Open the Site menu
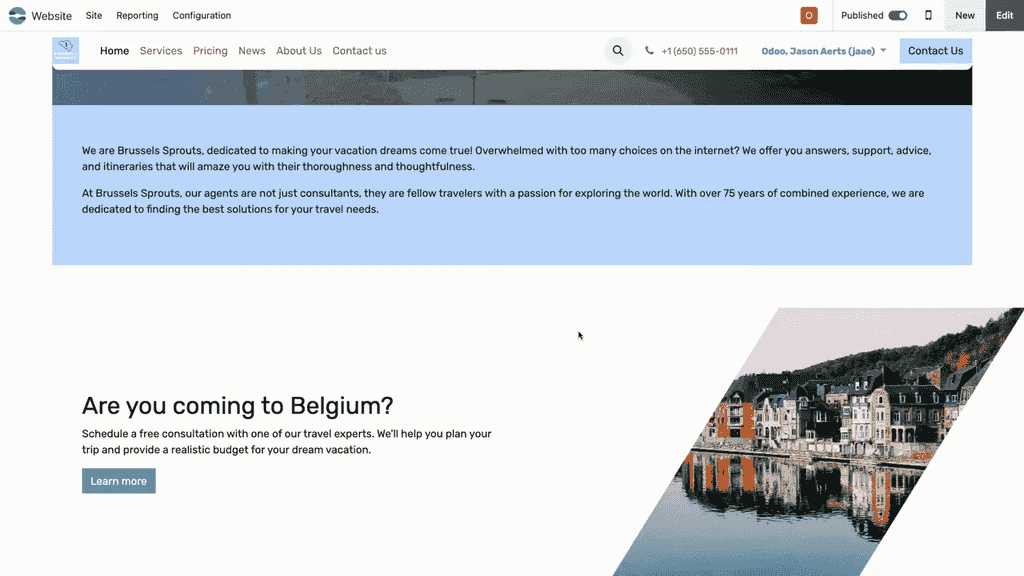1024x576 pixels. tap(94, 16)
